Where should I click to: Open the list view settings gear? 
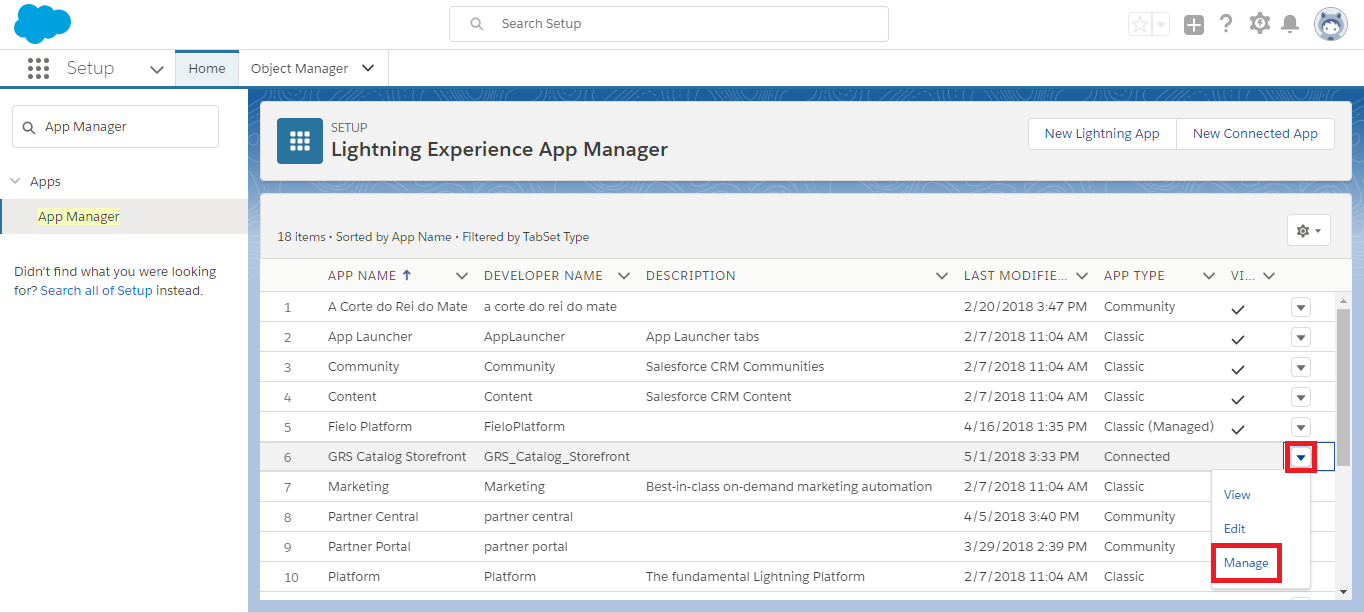tap(1308, 231)
